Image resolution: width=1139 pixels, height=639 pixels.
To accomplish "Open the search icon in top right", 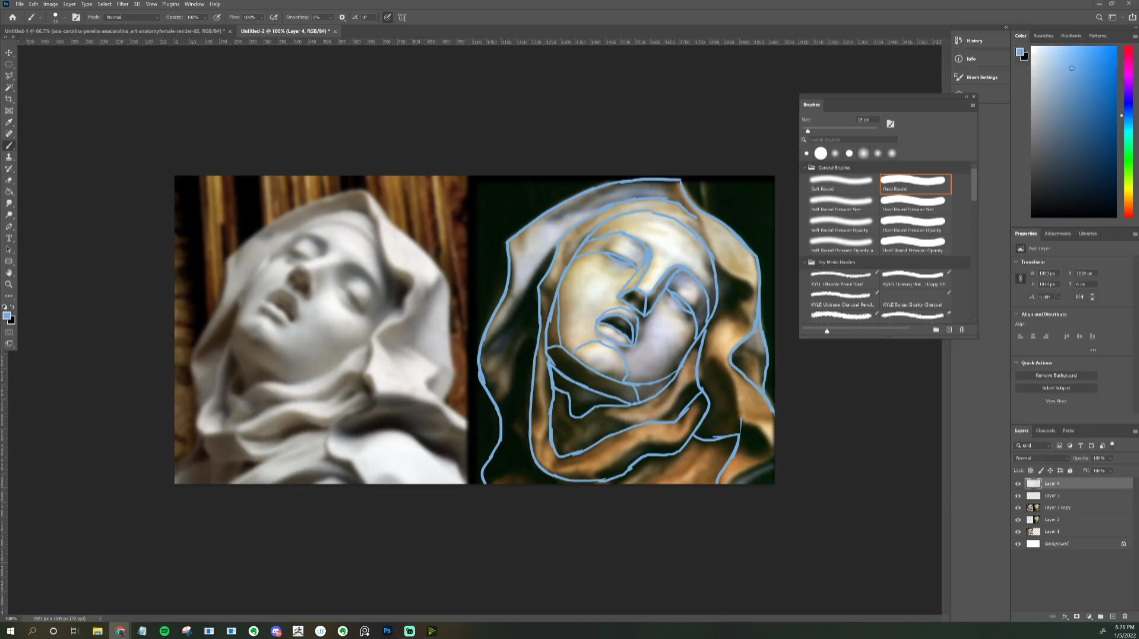I will [x=1099, y=17].
